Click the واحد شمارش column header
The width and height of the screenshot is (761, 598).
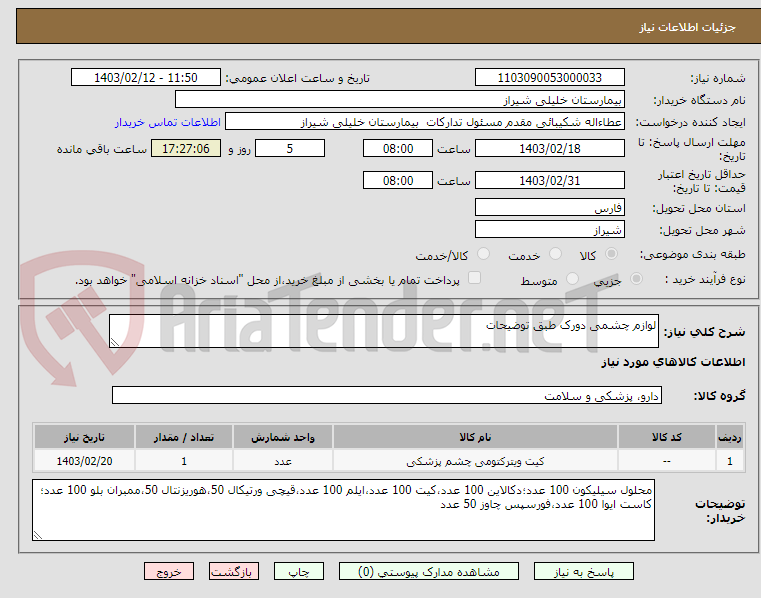click(x=283, y=437)
